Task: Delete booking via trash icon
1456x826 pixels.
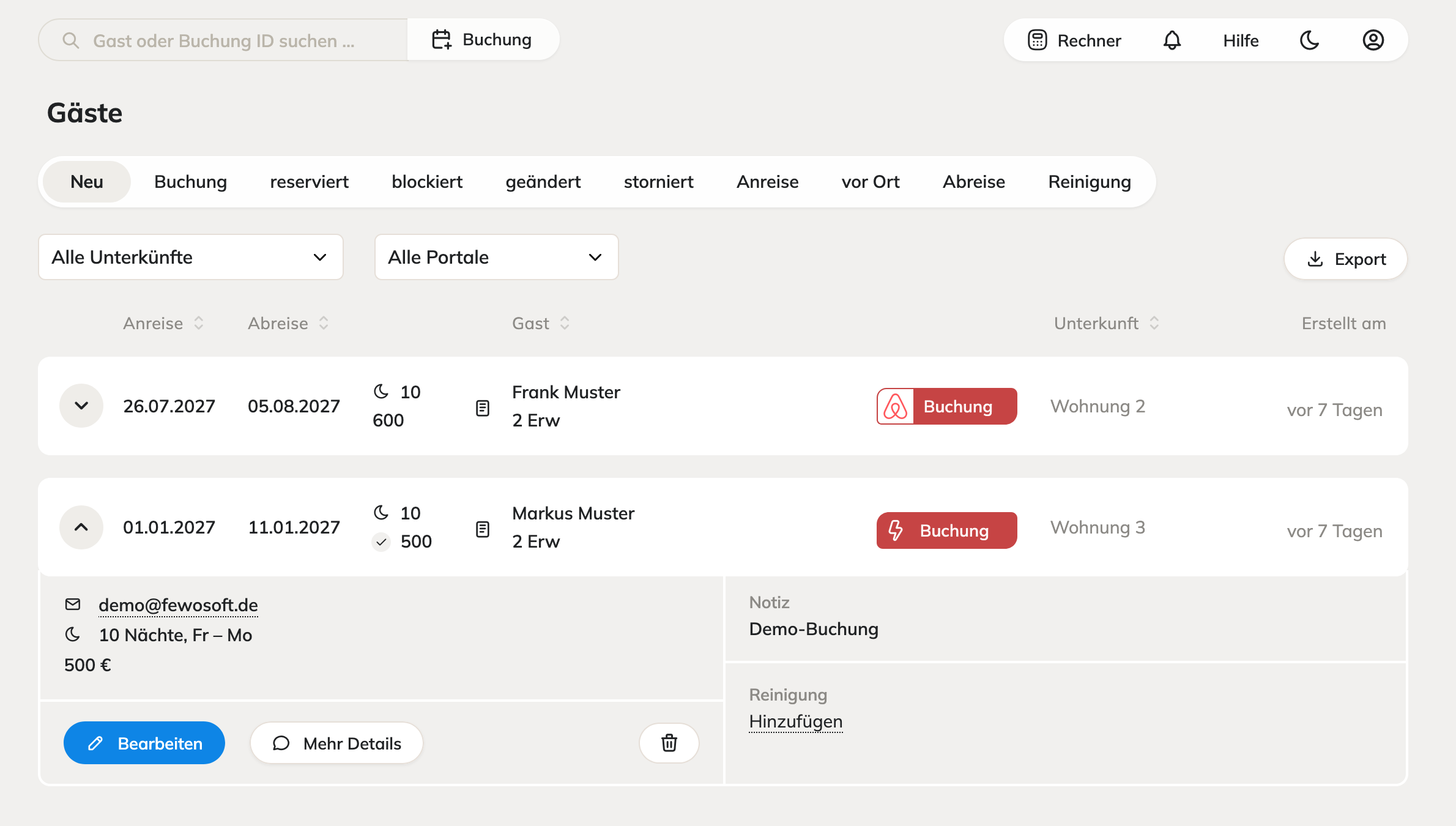Action: point(669,743)
